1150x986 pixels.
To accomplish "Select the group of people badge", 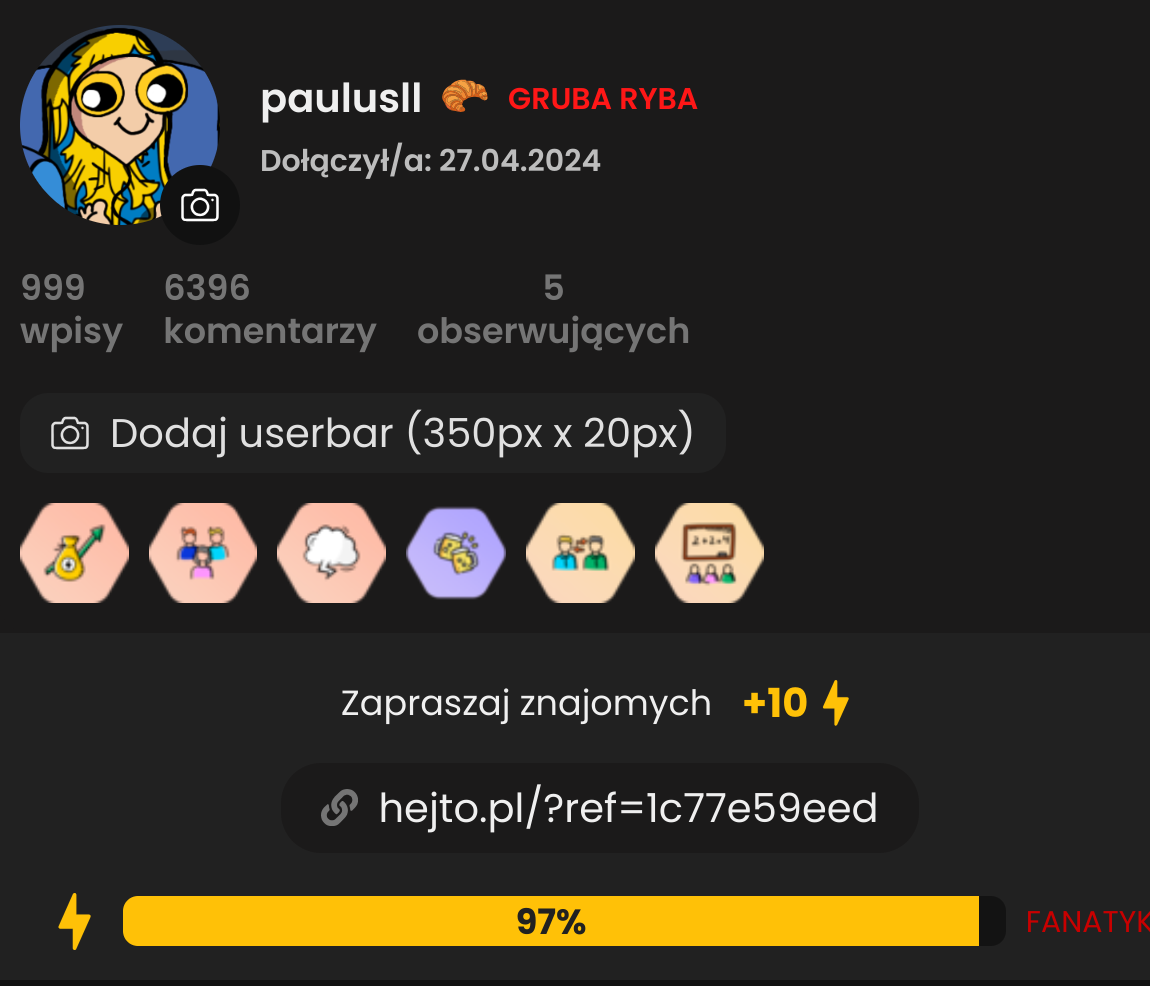I will 203,553.
